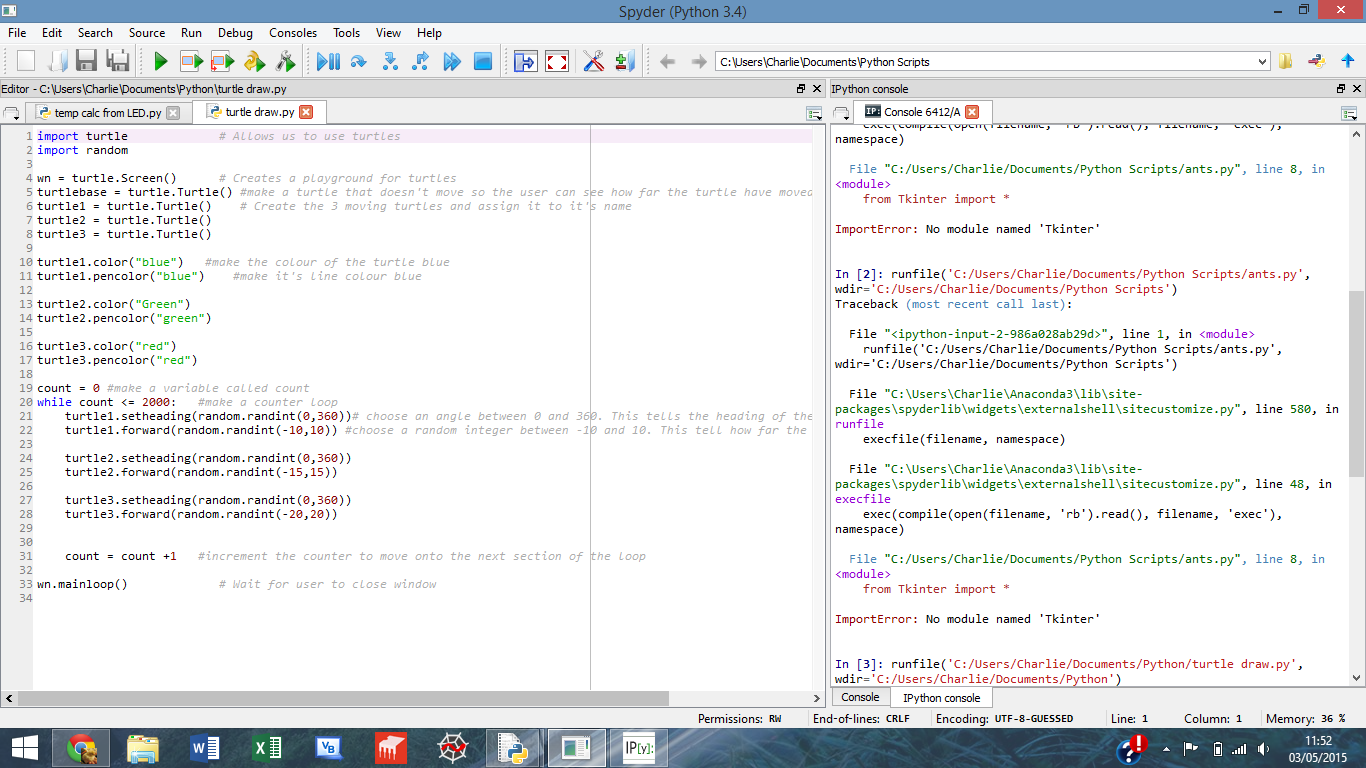Click the Save file floppy icon
The height and width of the screenshot is (768, 1366).
(86, 62)
